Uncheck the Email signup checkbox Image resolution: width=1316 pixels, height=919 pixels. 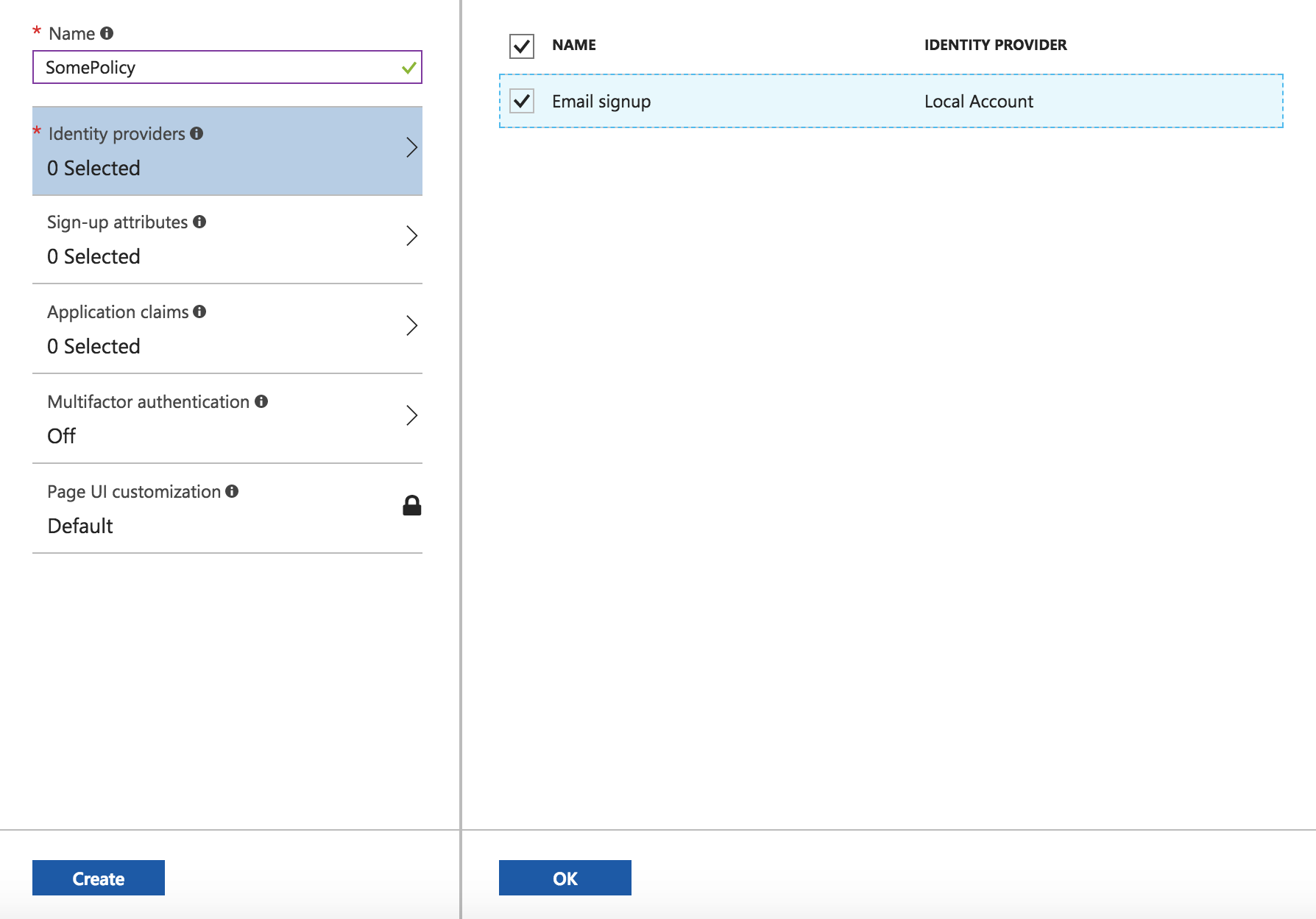coord(522,101)
